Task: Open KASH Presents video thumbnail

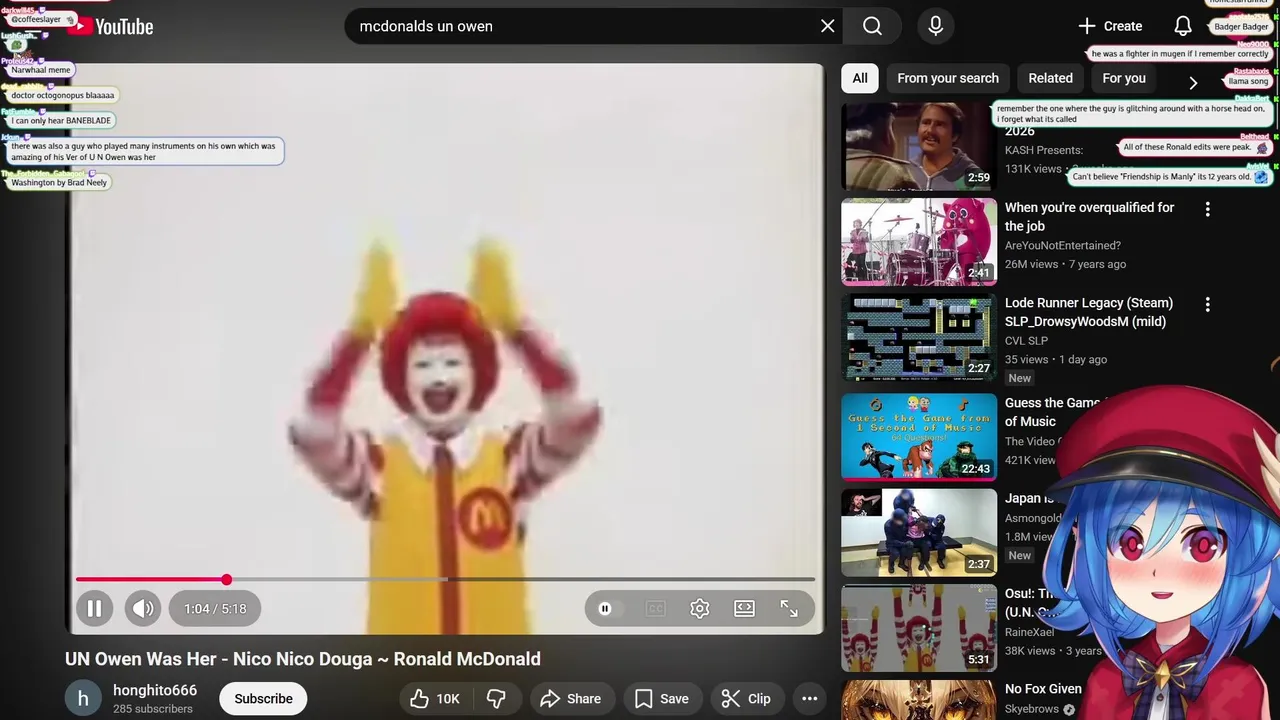Action: pyautogui.click(x=919, y=147)
